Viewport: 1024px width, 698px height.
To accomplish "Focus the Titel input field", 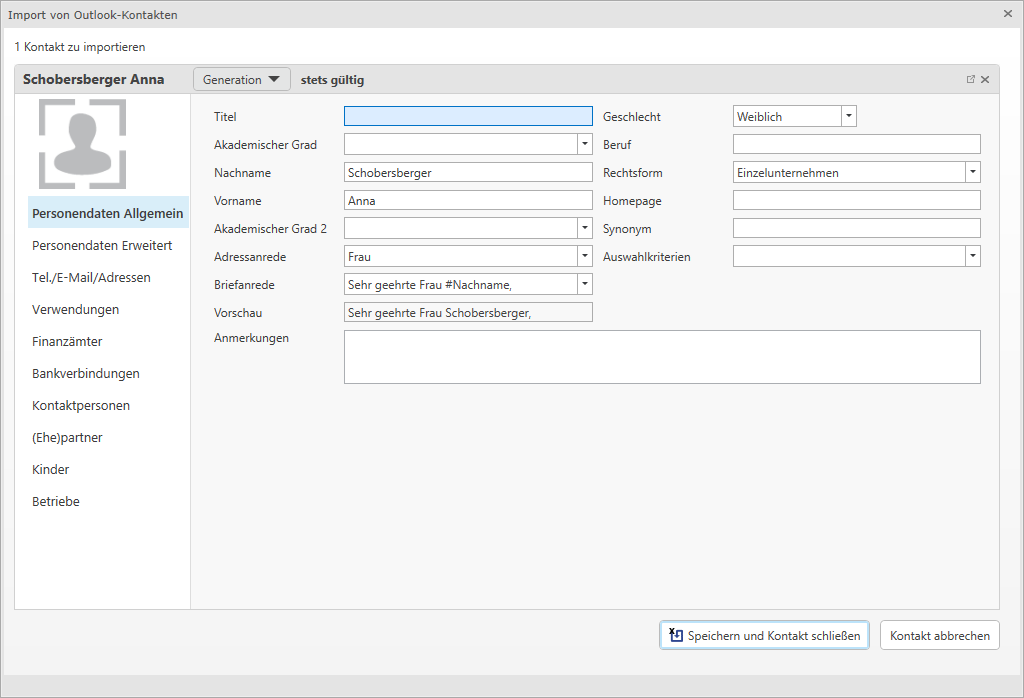I will (468, 117).
